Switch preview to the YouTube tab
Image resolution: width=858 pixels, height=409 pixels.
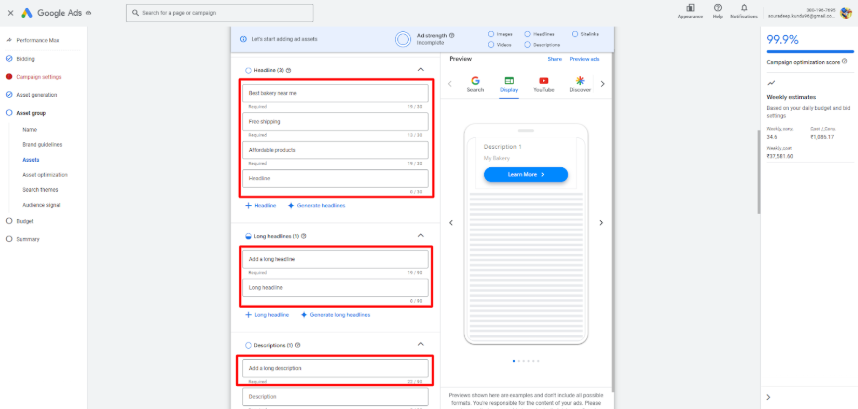pos(543,83)
